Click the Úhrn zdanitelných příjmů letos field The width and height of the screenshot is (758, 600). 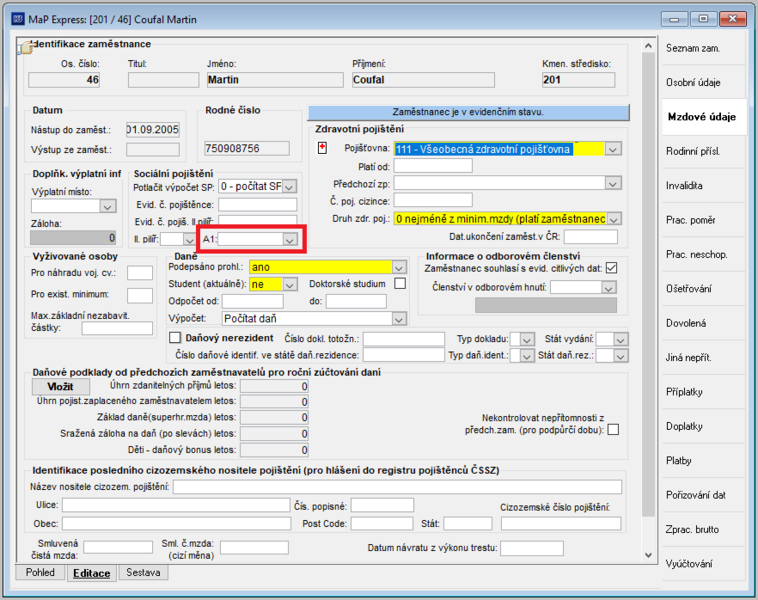[274, 386]
